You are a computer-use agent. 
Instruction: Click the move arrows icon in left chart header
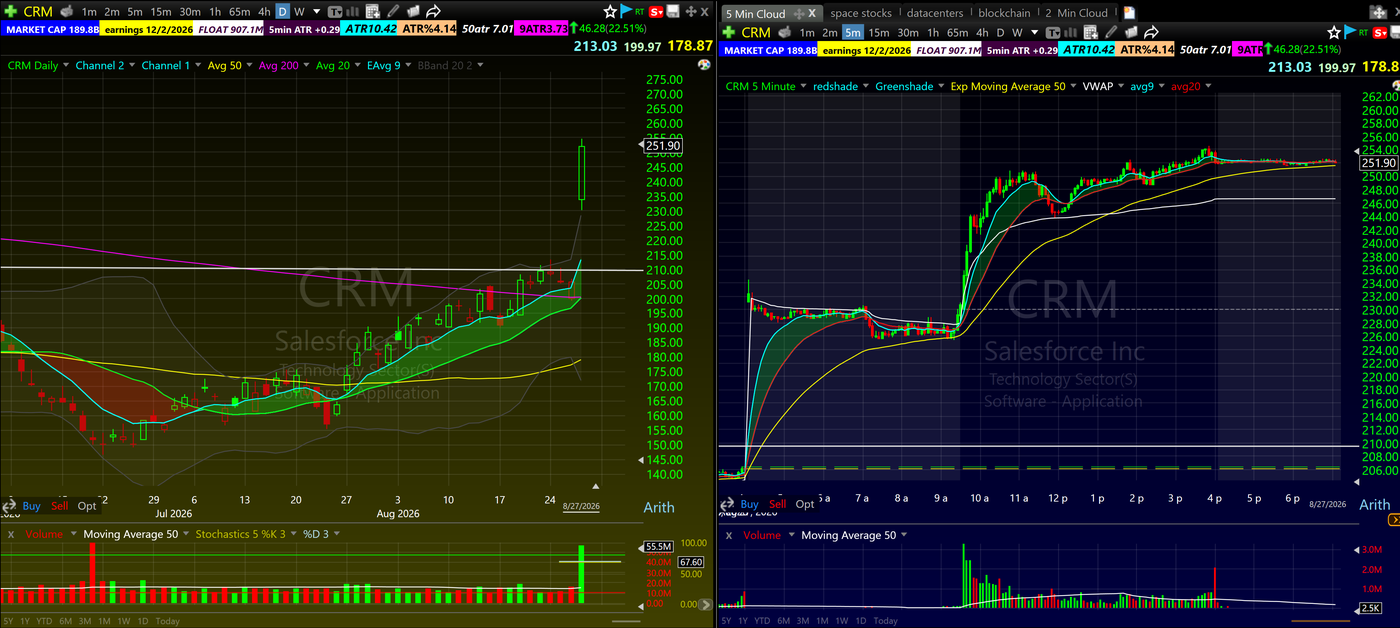pyautogui.click(x=691, y=11)
